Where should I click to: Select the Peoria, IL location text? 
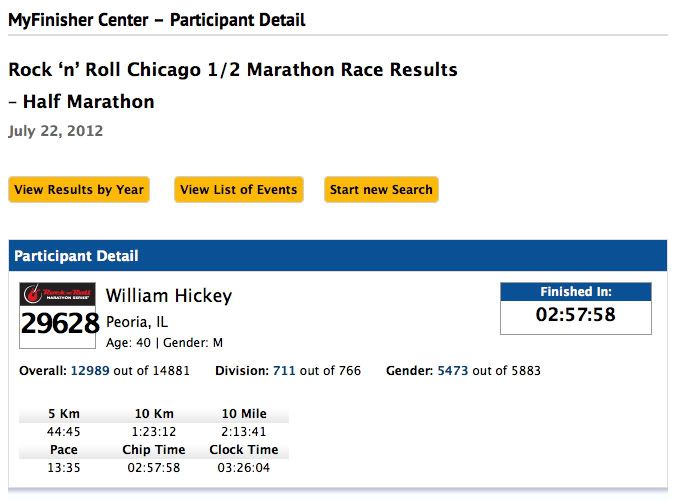[x=137, y=322]
